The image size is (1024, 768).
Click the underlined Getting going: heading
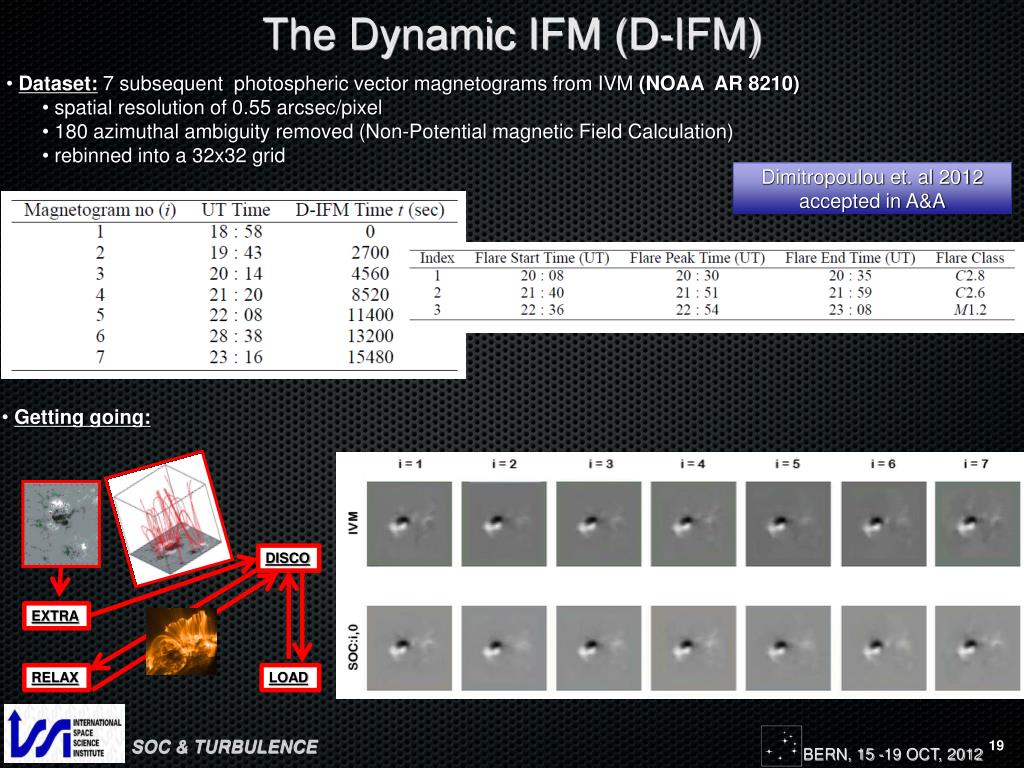coord(82,417)
